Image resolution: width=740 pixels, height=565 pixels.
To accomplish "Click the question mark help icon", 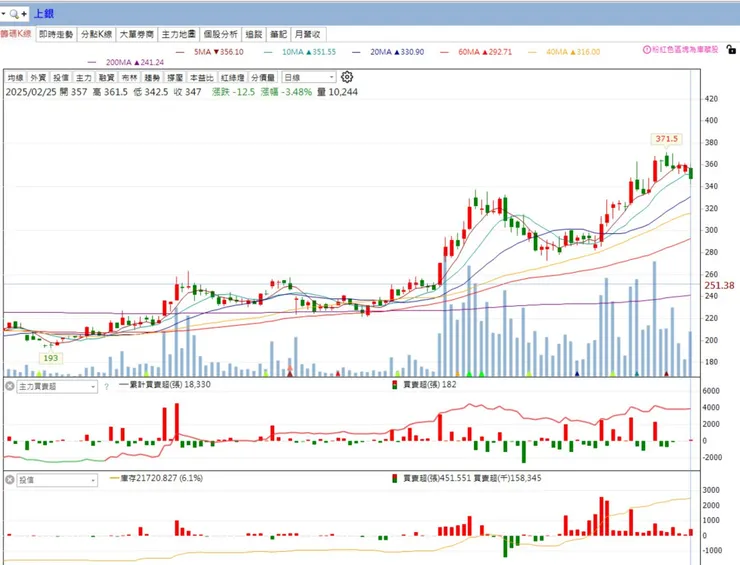I will [107, 387].
